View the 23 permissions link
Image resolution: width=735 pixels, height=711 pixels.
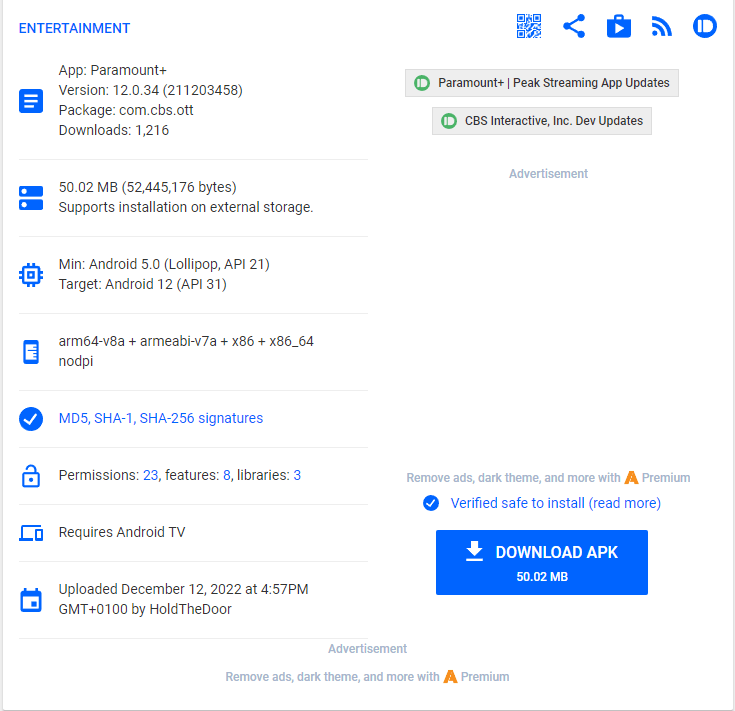point(150,475)
